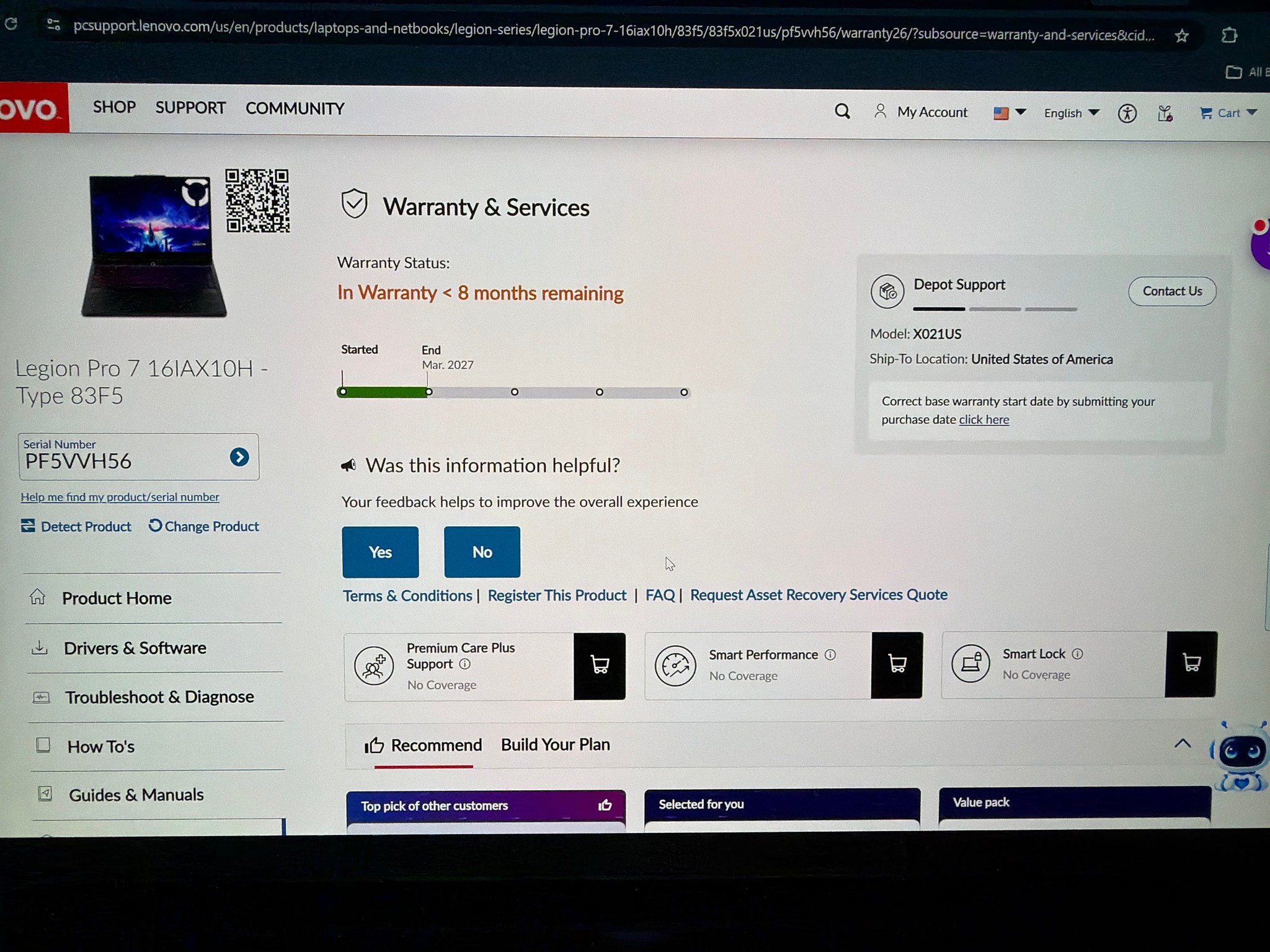
Task: Answer Yes to helpful feedback
Action: click(380, 552)
